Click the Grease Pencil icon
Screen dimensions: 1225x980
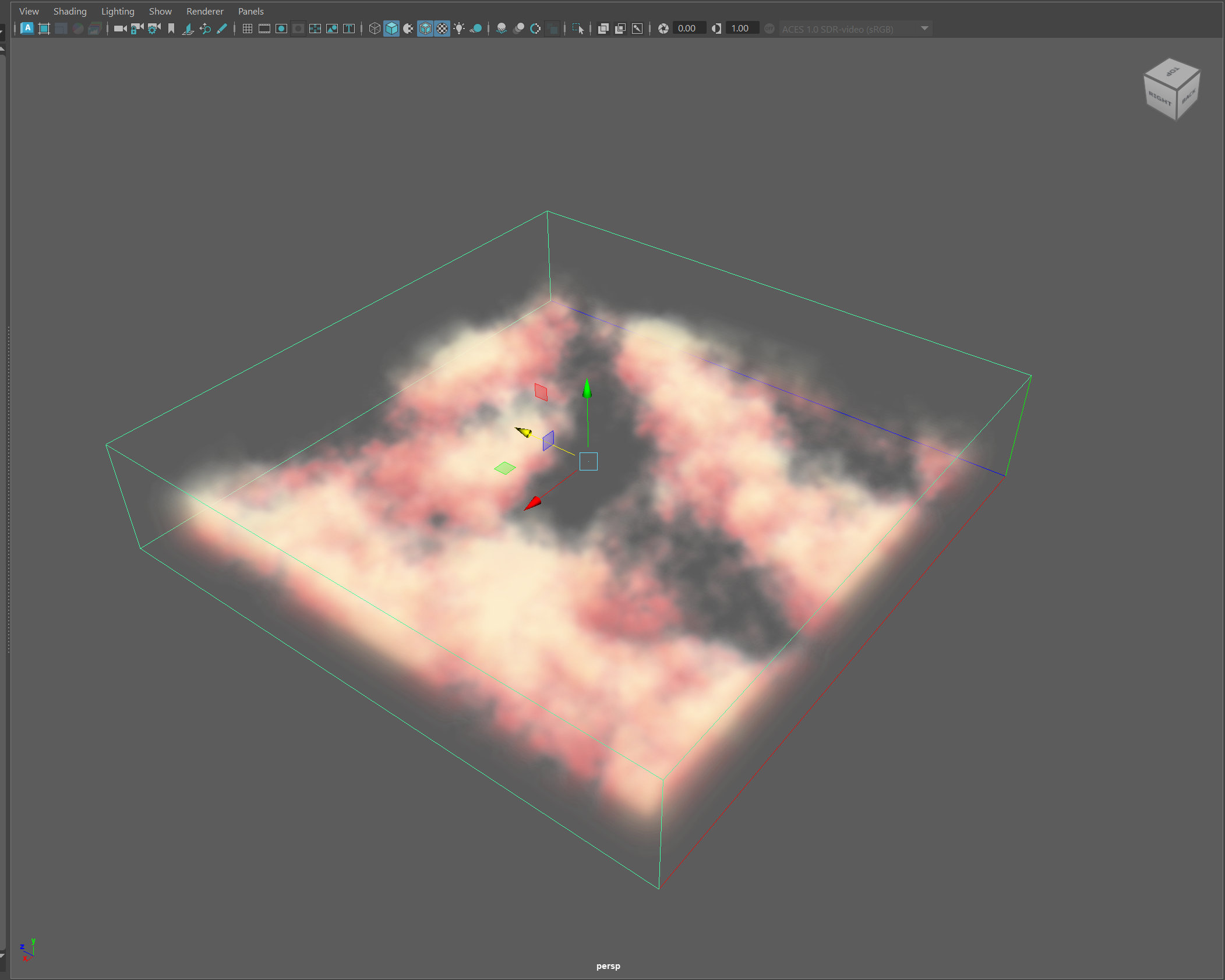pyautogui.click(x=222, y=29)
